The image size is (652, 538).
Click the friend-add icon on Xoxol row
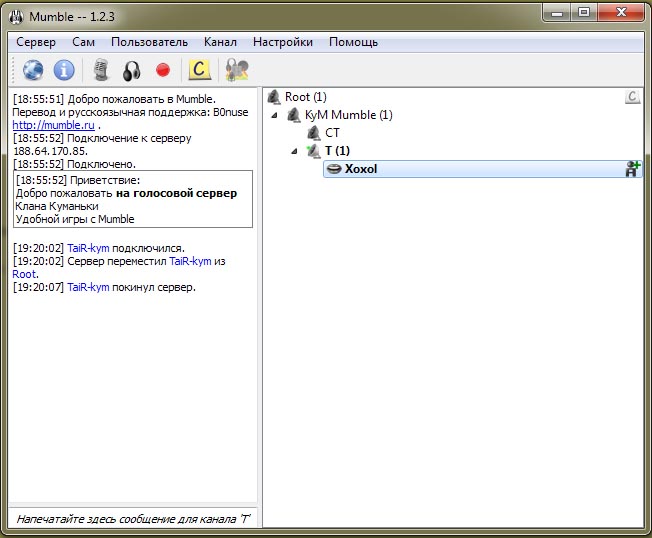click(x=632, y=169)
